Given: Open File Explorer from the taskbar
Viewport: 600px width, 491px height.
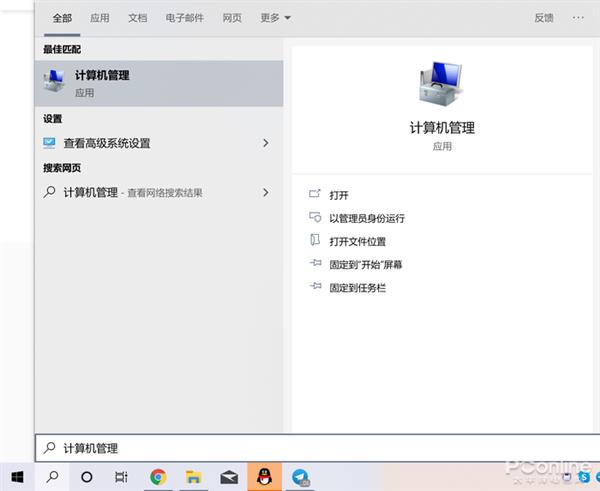Looking at the screenshot, I should point(193,477).
